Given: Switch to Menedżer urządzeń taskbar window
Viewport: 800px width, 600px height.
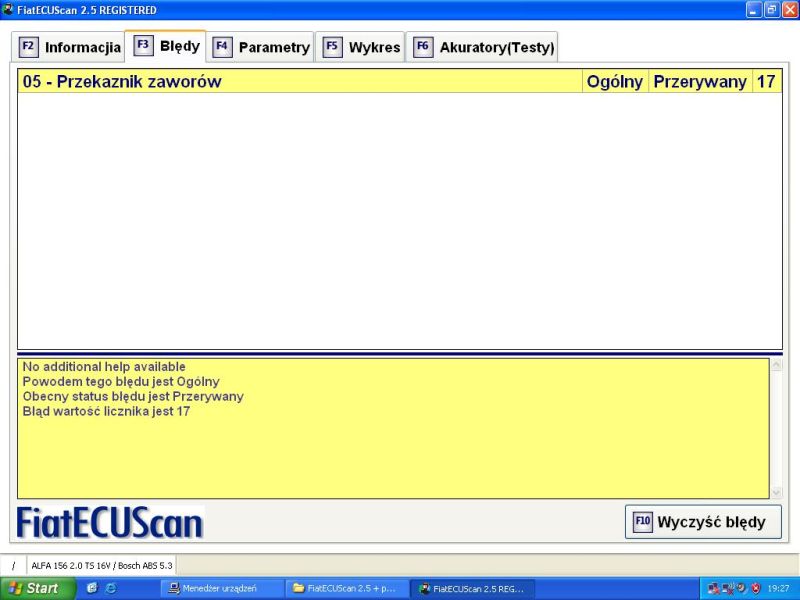Looking at the screenshot, I should pos(221,588).
